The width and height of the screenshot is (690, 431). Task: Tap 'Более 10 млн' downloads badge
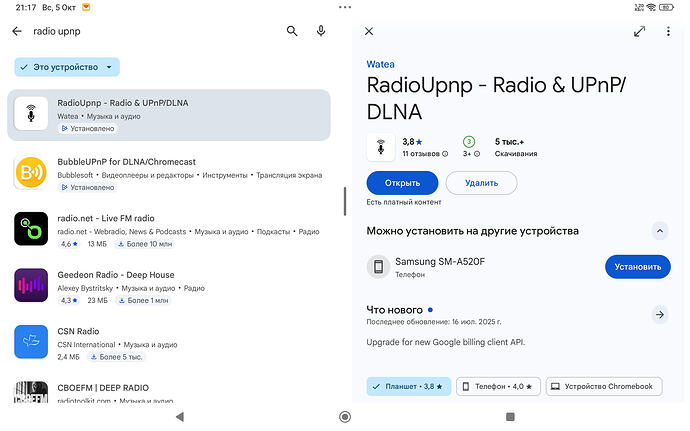[145, 244]
